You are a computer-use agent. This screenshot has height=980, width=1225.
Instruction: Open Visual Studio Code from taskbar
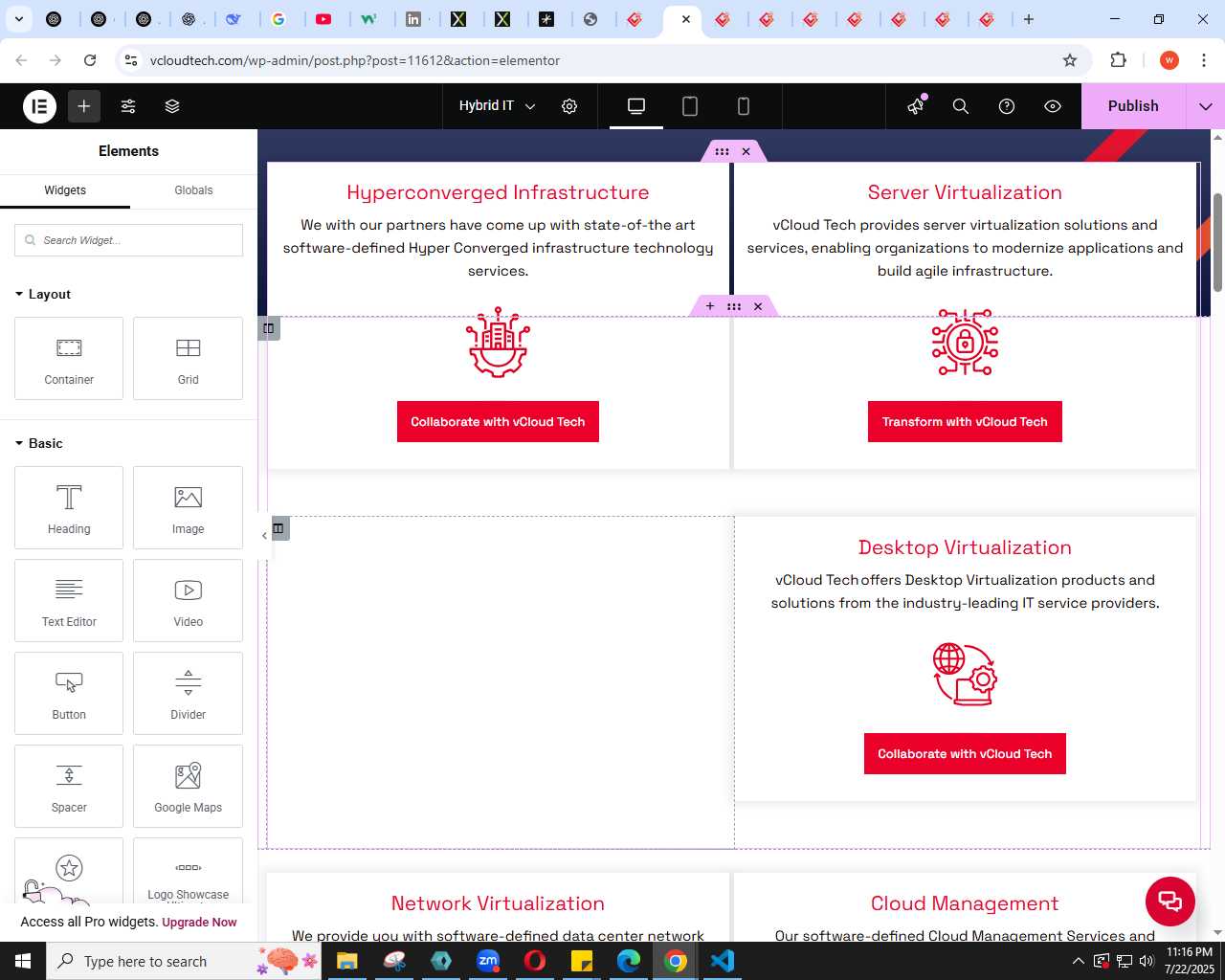(723, 961)
